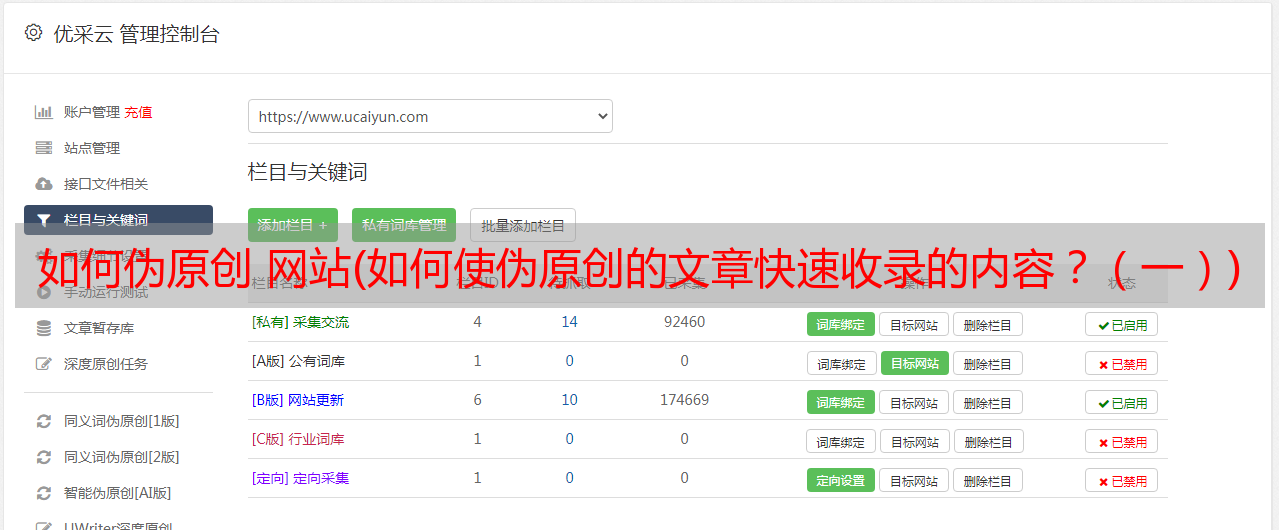
Task: Click the server icon for 站点管理
Action: pos(43,148)
